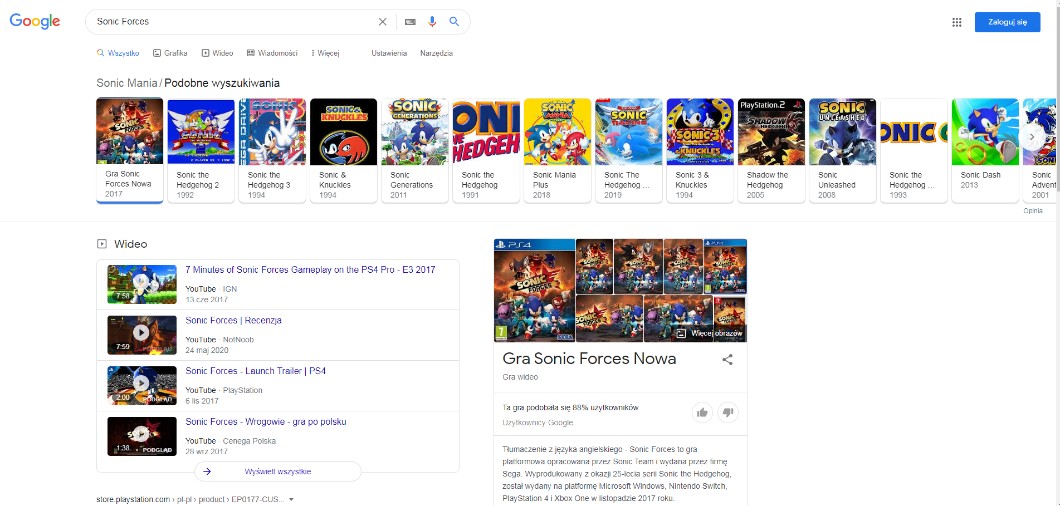This screenshot has height=506, width=1060.
Task: Click into the Sonic Forces search field
Action: [x=233, y=22]
